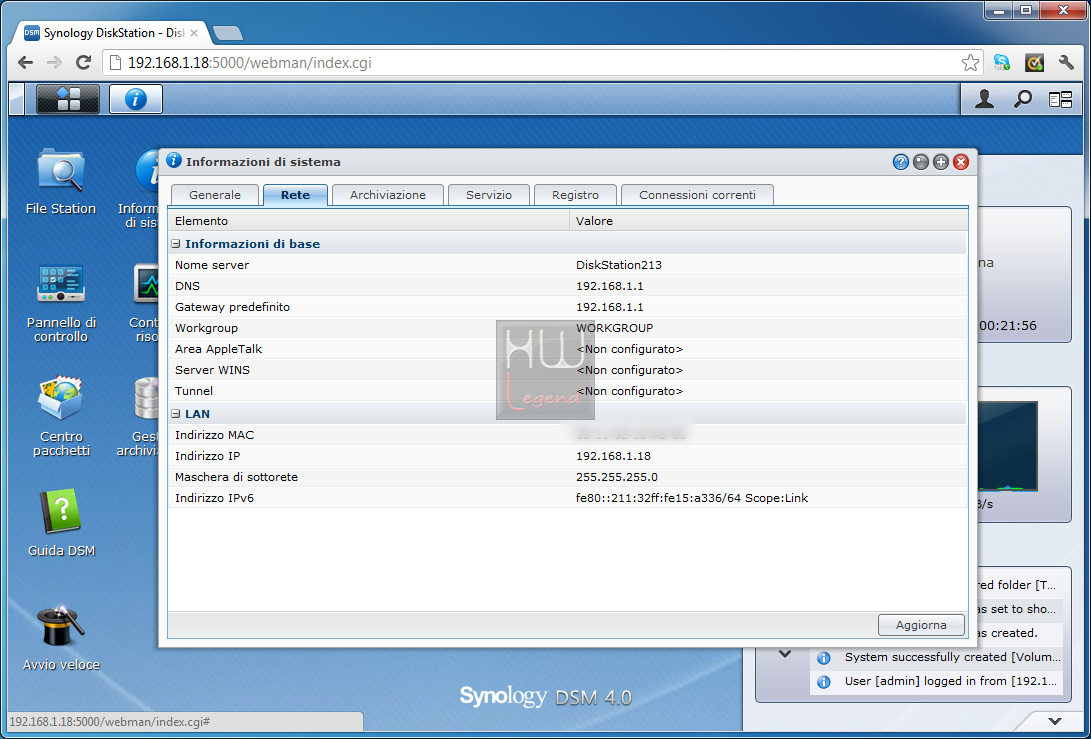1091x739 pixels.
Task: Expand the log widget chevron
Action: point(785,654)
